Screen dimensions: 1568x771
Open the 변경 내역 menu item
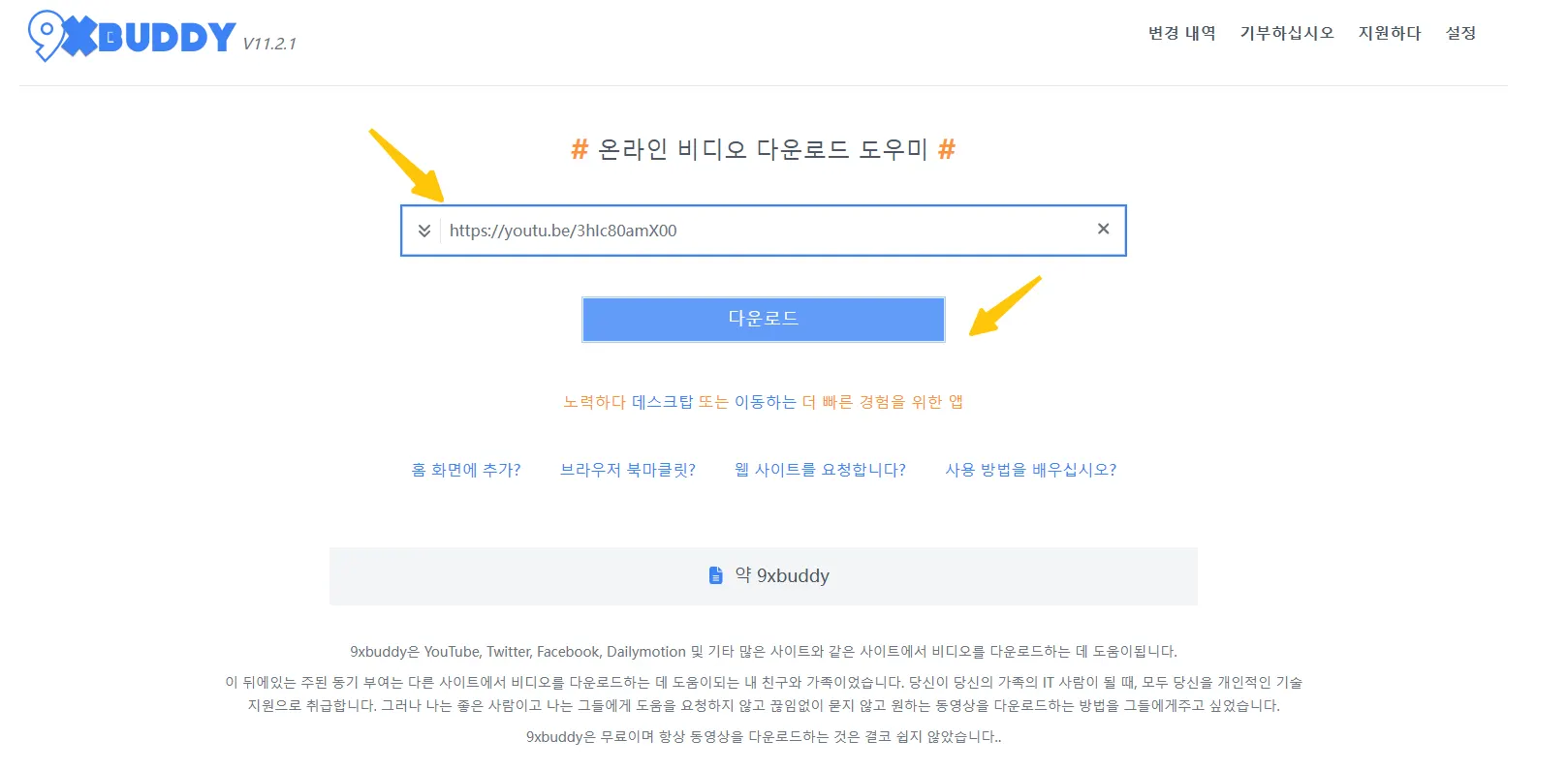pyautogui.click(x=1181, y=33)
